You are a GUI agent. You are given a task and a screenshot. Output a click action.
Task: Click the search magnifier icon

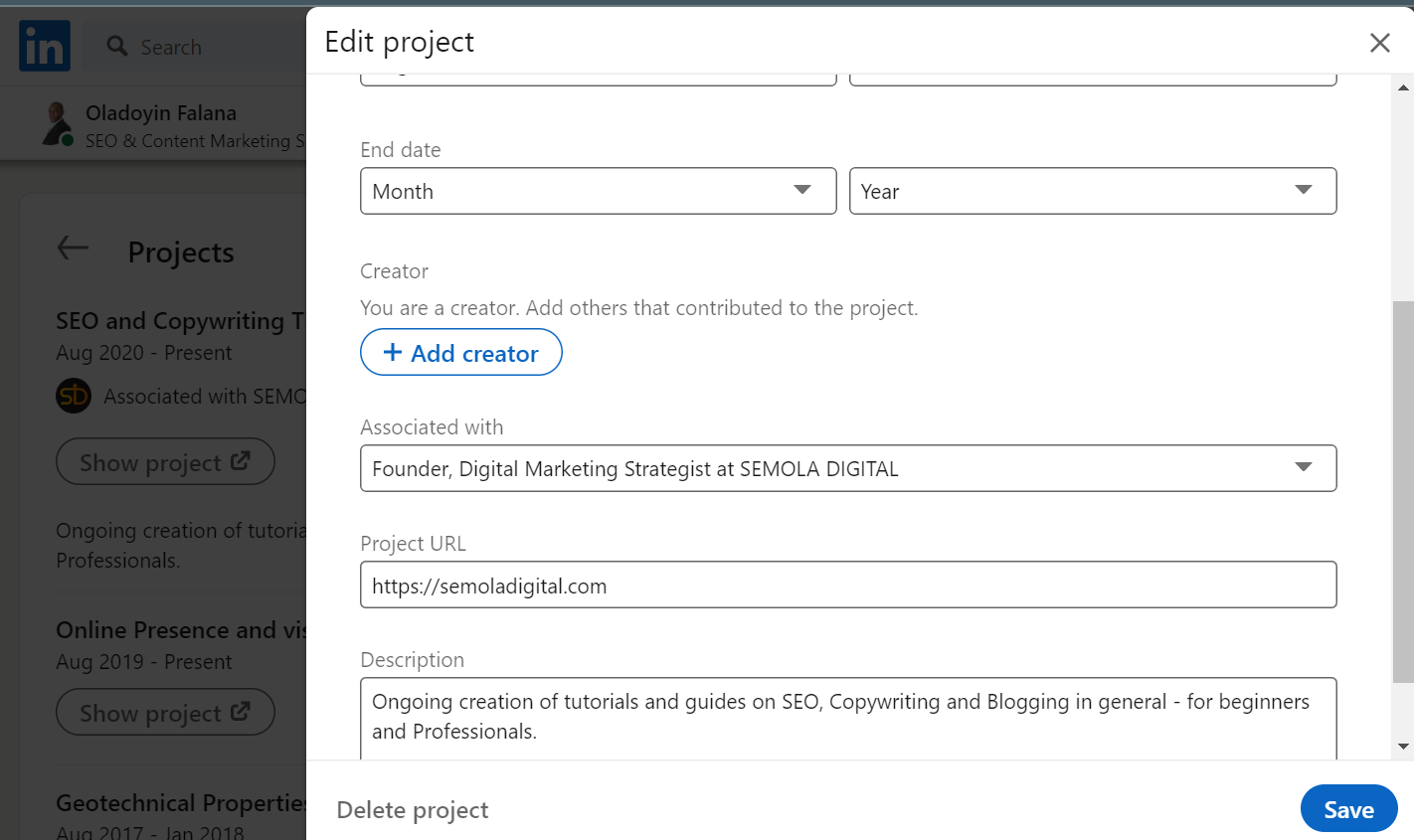pos(117,46)
